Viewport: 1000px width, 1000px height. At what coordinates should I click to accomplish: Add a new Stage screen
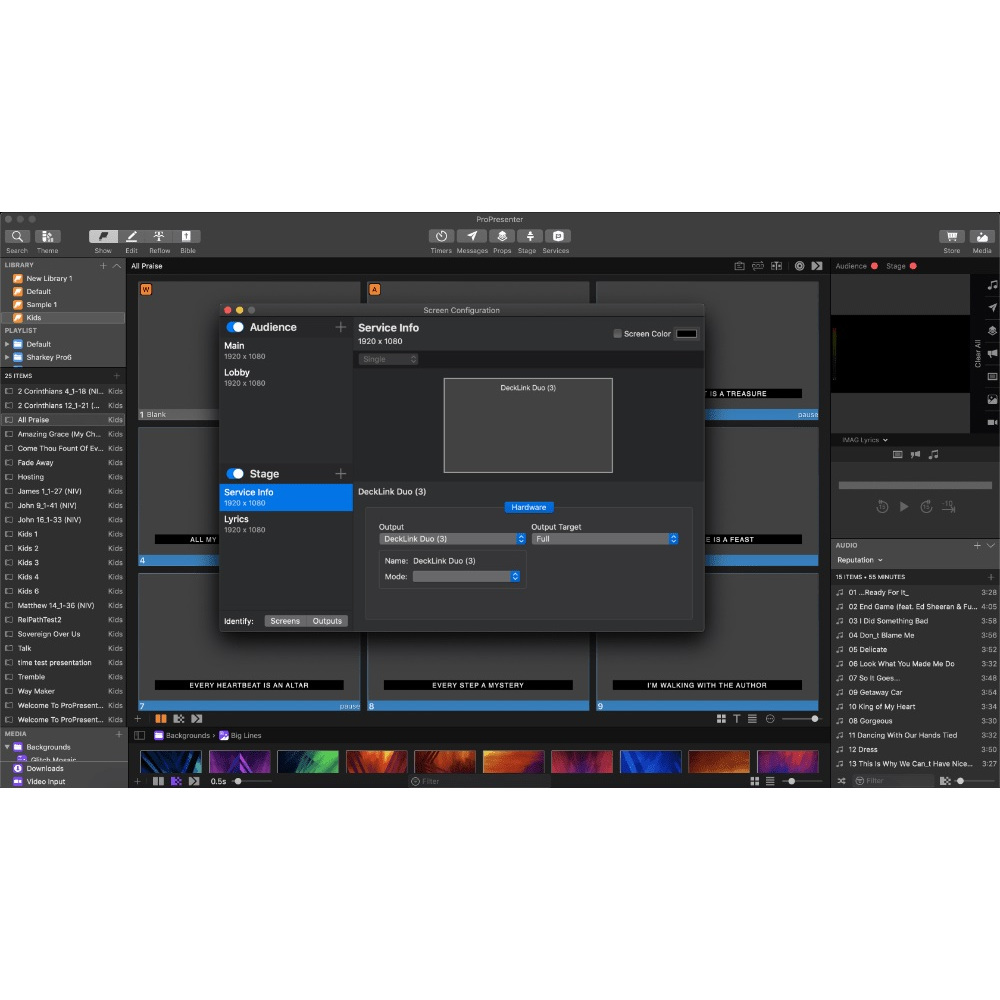click(341, 473)
